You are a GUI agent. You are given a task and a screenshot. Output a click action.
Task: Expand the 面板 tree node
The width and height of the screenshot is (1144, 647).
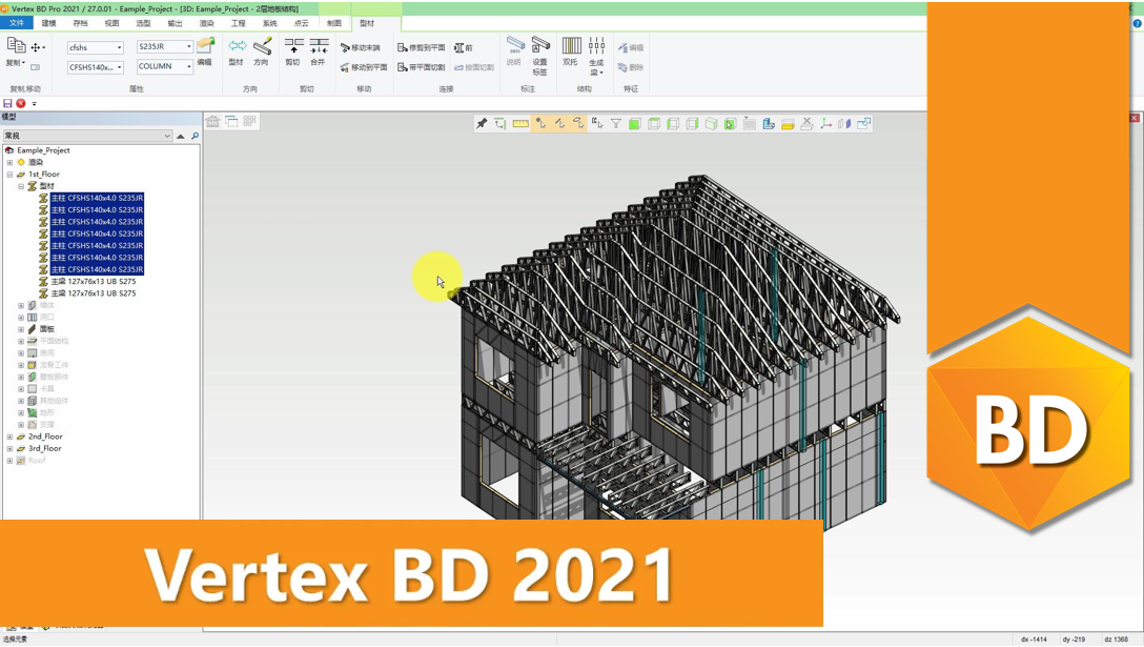point(21,330)
